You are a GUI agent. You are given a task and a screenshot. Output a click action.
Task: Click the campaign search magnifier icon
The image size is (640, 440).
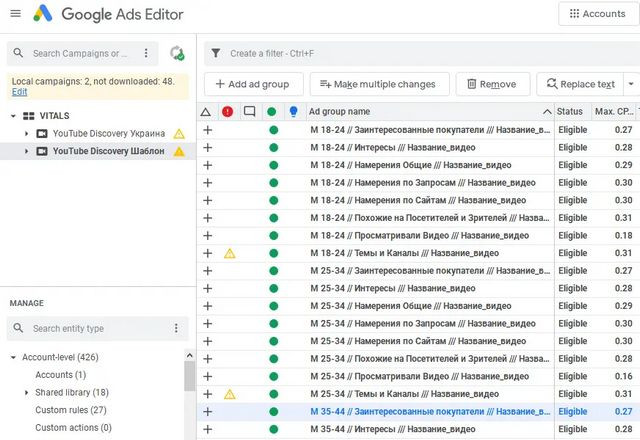tap(18, 53)
